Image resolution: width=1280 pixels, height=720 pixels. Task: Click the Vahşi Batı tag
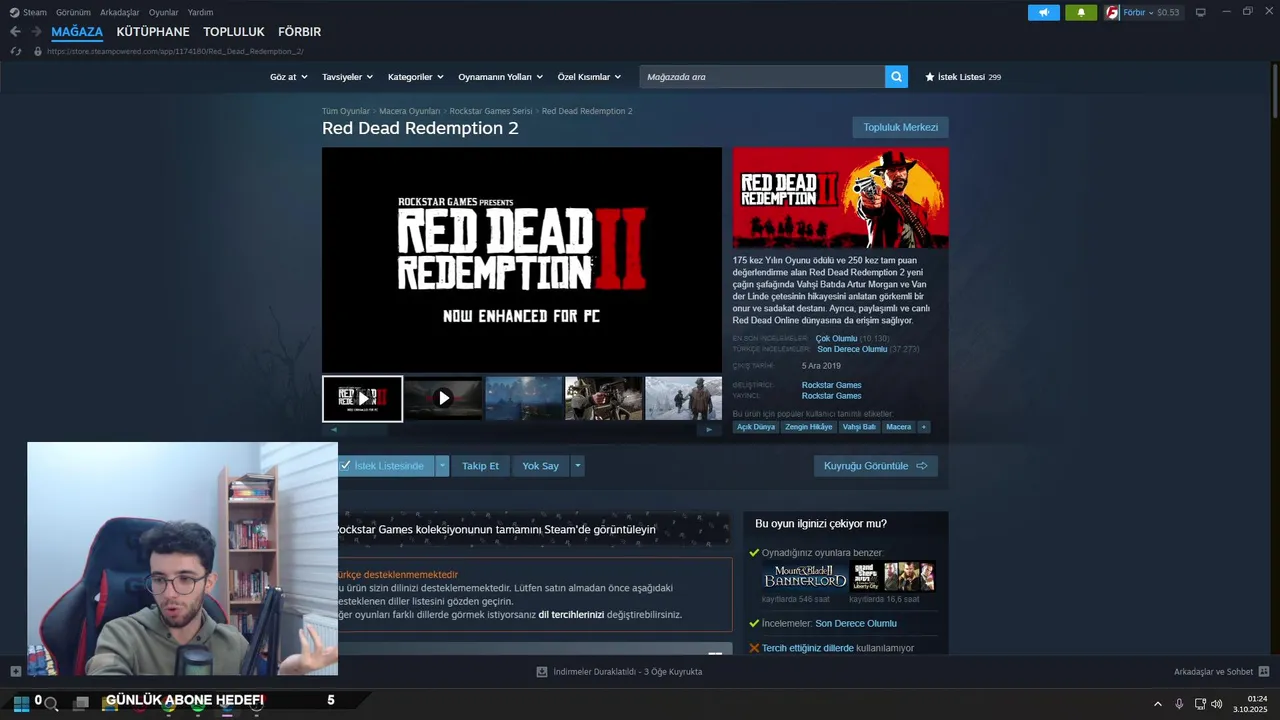[859, 427]
